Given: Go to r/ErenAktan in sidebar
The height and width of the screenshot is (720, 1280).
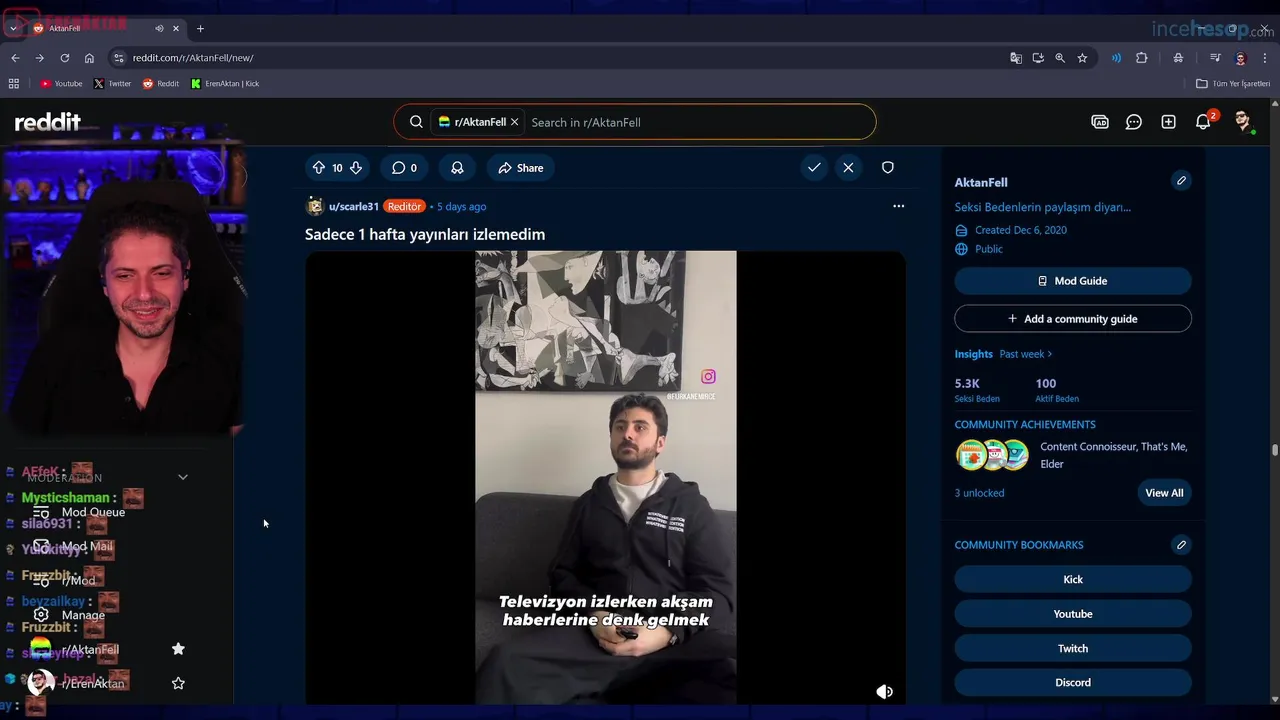Looking at the screenshot, I should [92, 684].
